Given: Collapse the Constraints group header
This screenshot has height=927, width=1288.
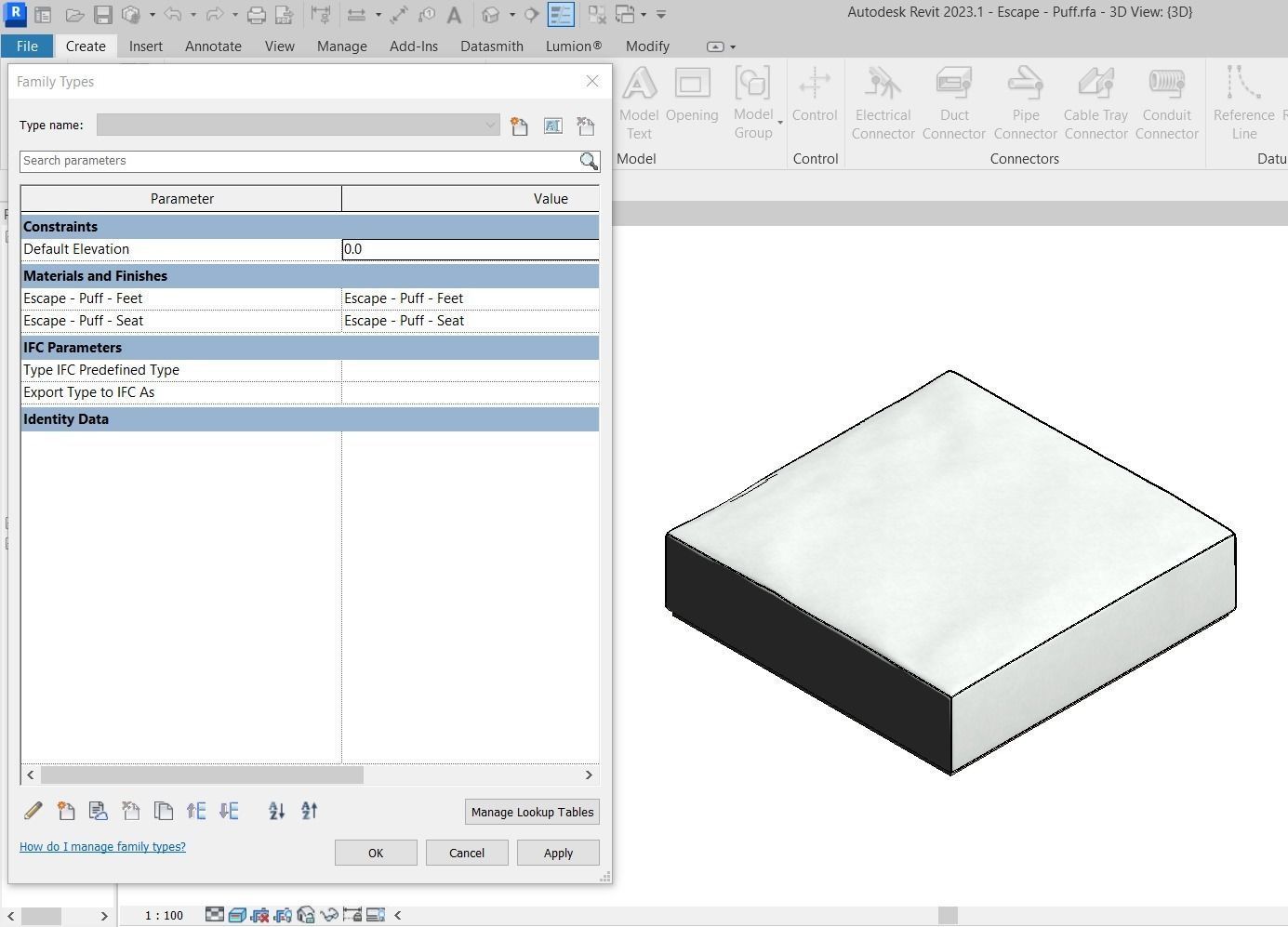Looking at the screenshot, I should 310,227.
